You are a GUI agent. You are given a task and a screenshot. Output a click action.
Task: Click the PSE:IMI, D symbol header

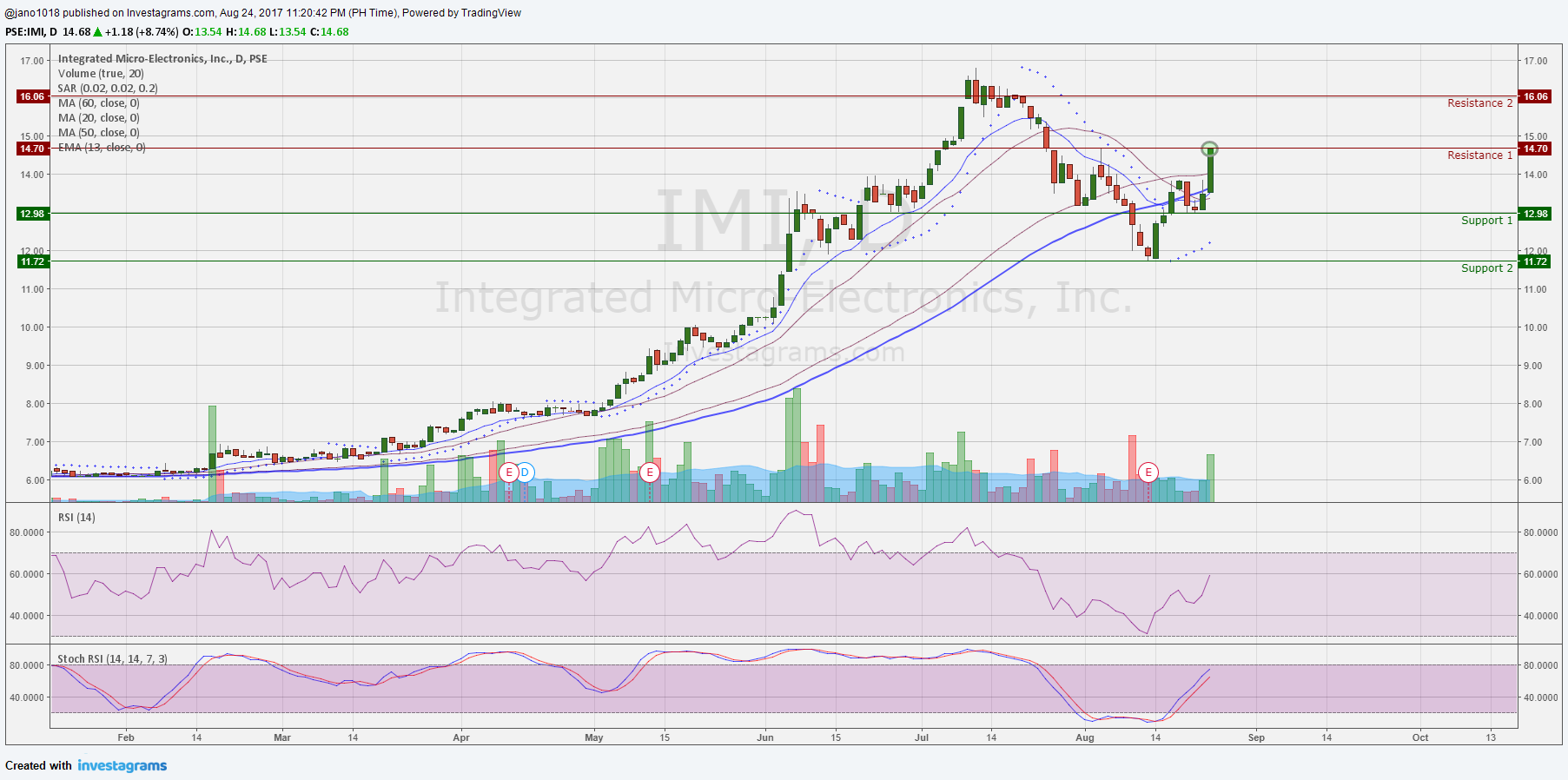tap(31, 32)
